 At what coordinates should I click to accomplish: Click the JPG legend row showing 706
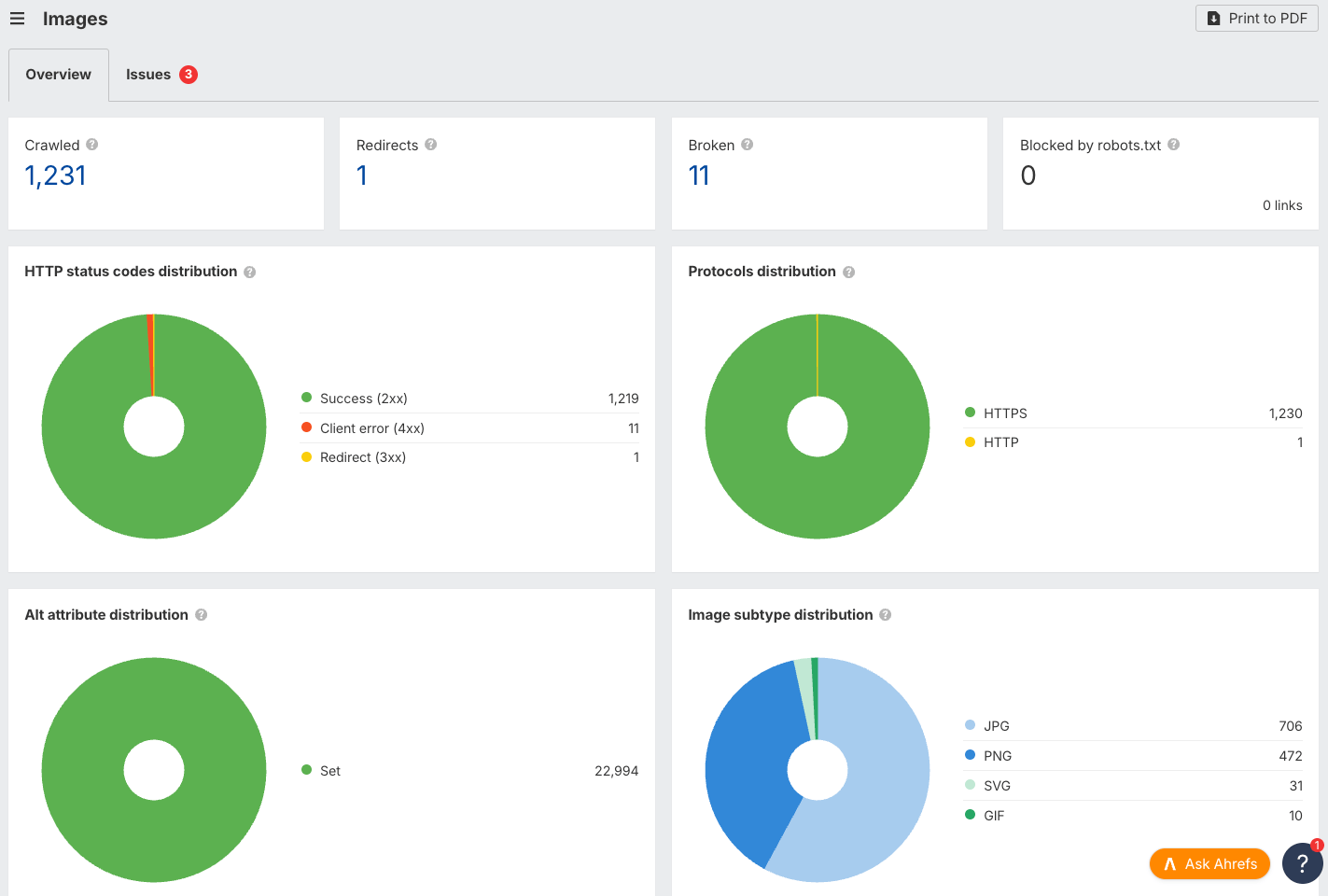click(1133, 726)
